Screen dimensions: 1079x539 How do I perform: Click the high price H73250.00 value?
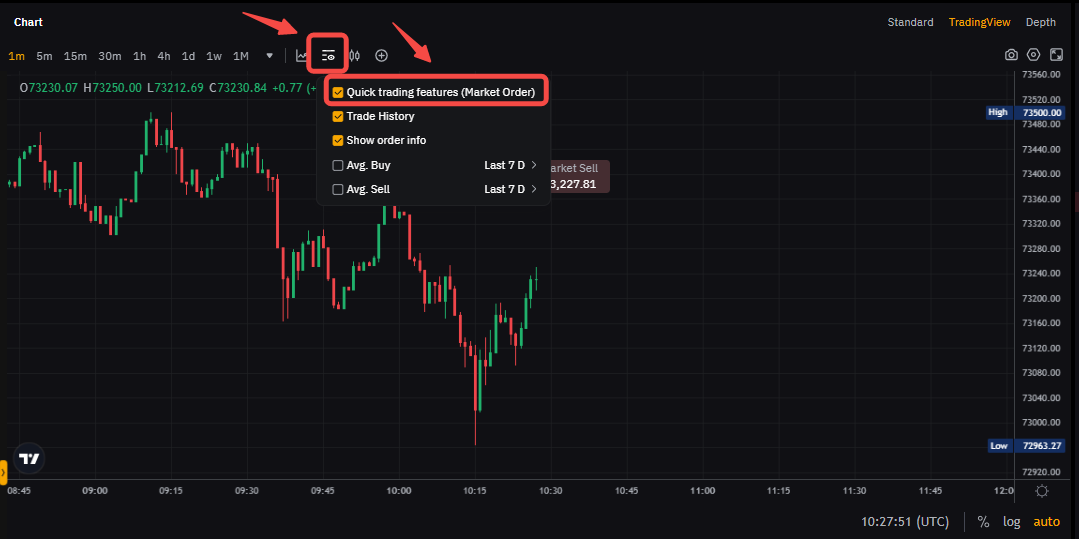pos(112,87)
